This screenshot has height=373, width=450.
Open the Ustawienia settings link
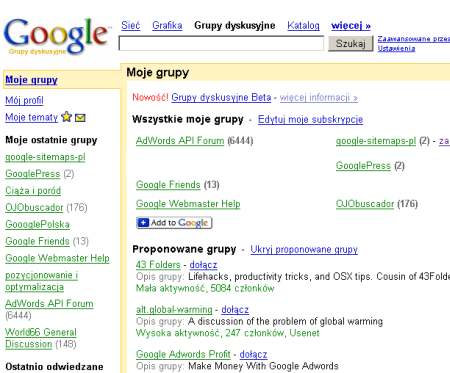point(396,49)
